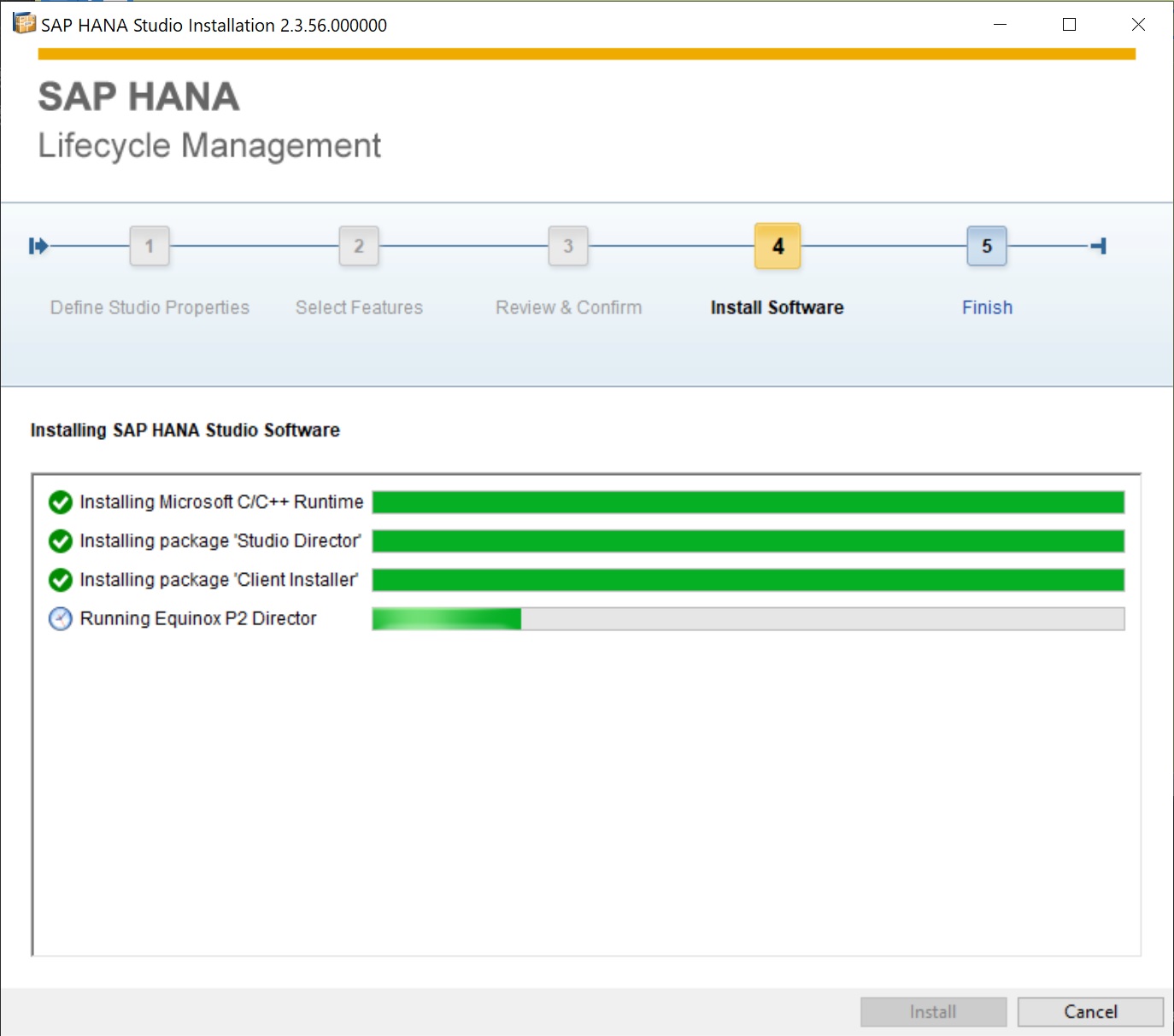The width and height of the screenshot is (1174, 1036).
Task: Click the clock icon beside Equinox P2 Director
Action: point(61,618)
